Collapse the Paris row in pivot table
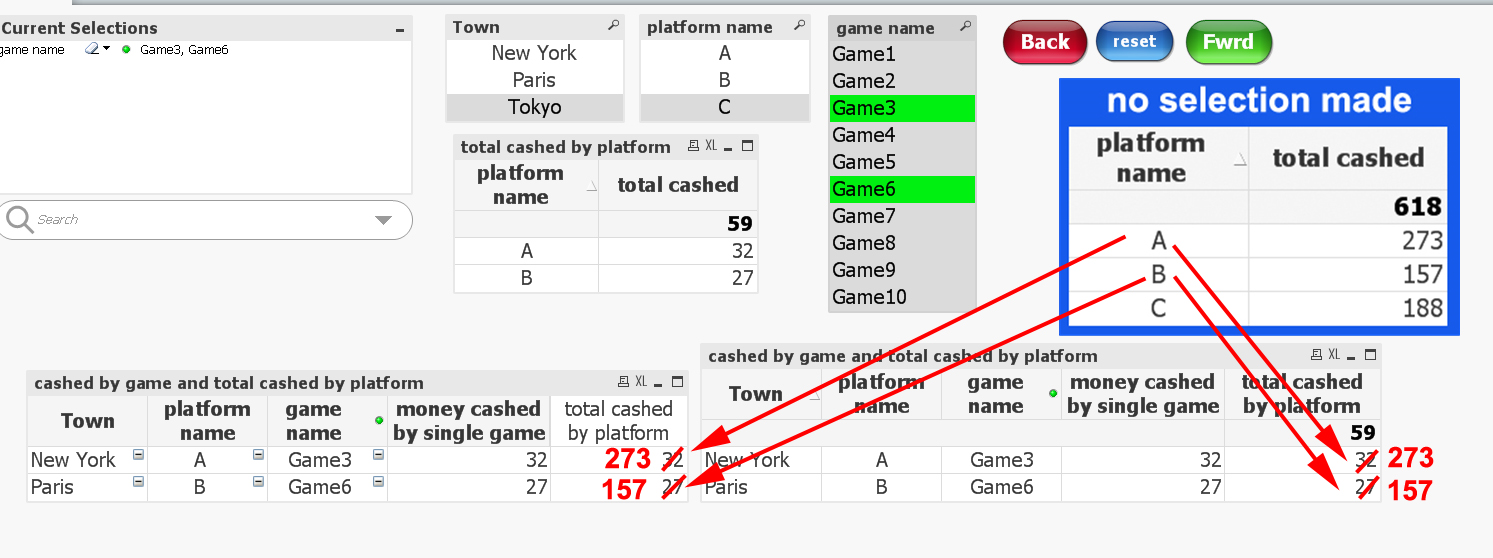This screenshot has width=1493, height=558. click(x=138, y=482)
